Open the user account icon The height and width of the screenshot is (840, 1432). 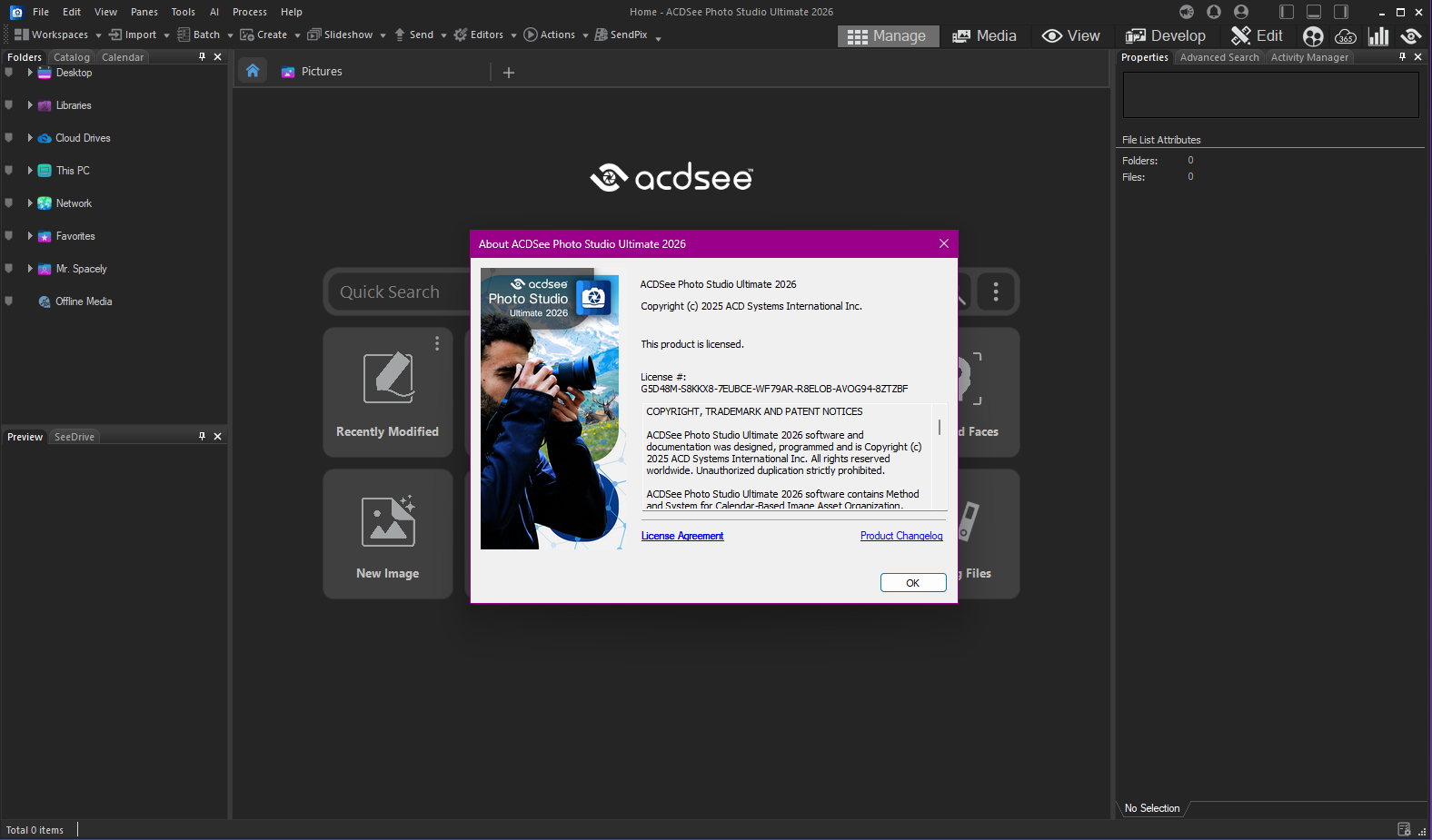click(1241, 12)
